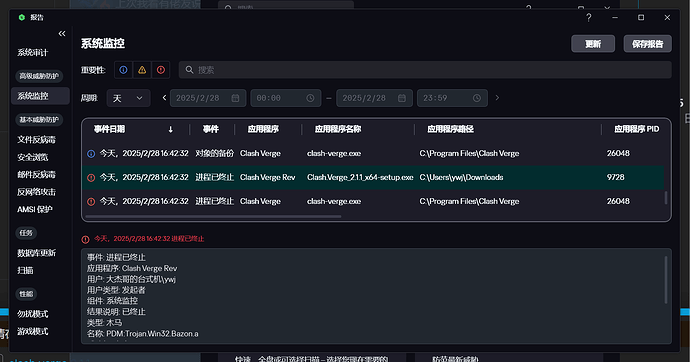
Task: Click alert icon beside the red details heading
Action: (85, 239)
